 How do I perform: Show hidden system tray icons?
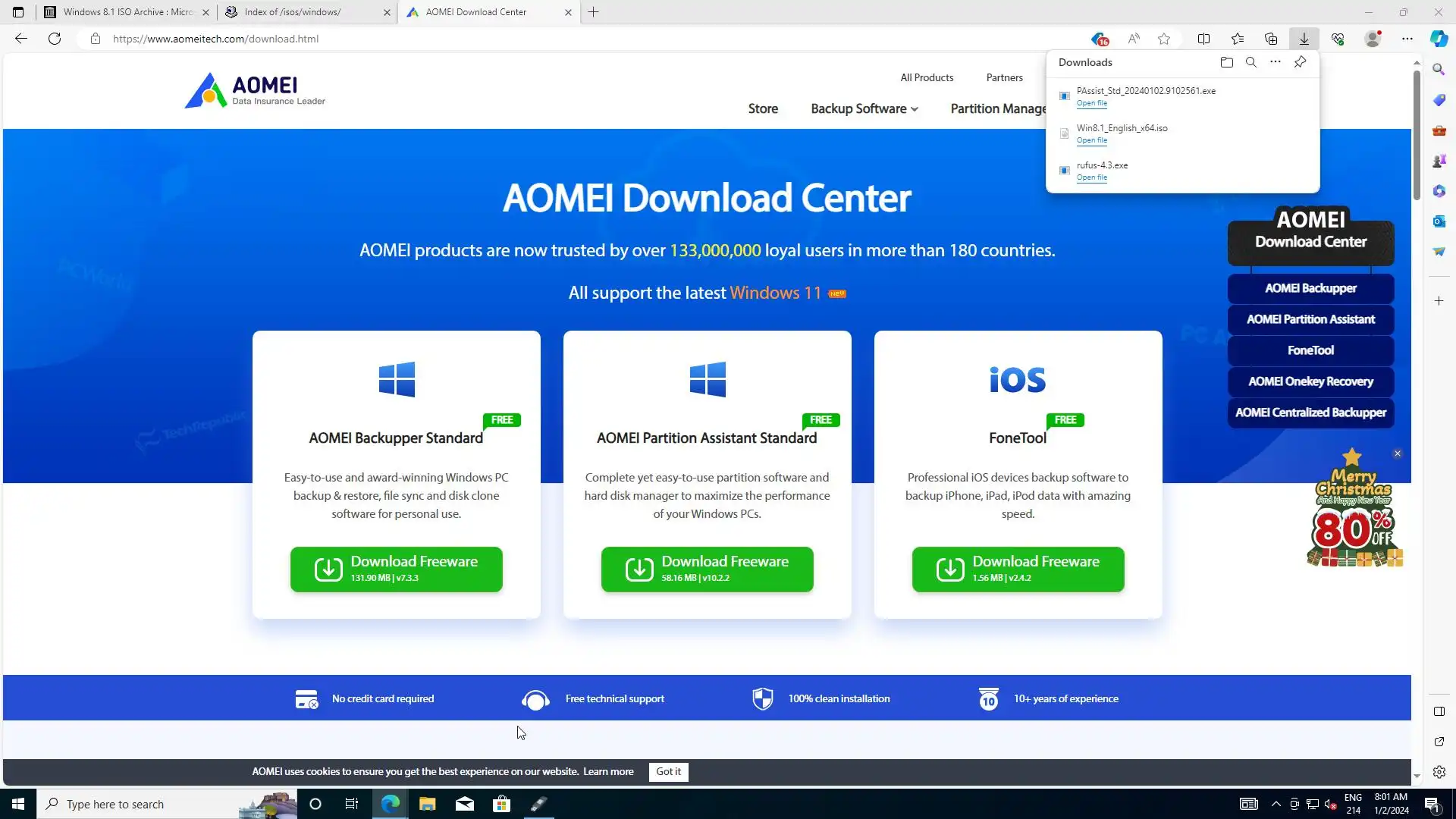click(1276, 804)
